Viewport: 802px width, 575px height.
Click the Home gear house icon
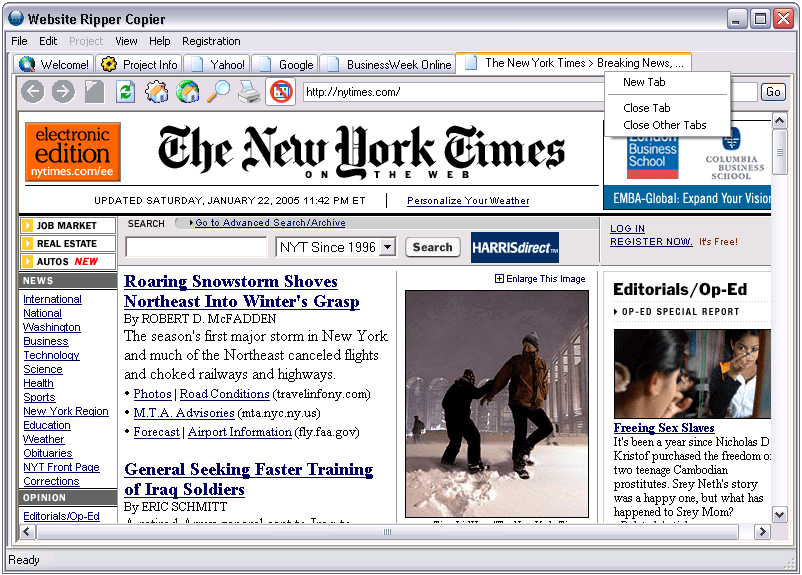pos(157,92)
